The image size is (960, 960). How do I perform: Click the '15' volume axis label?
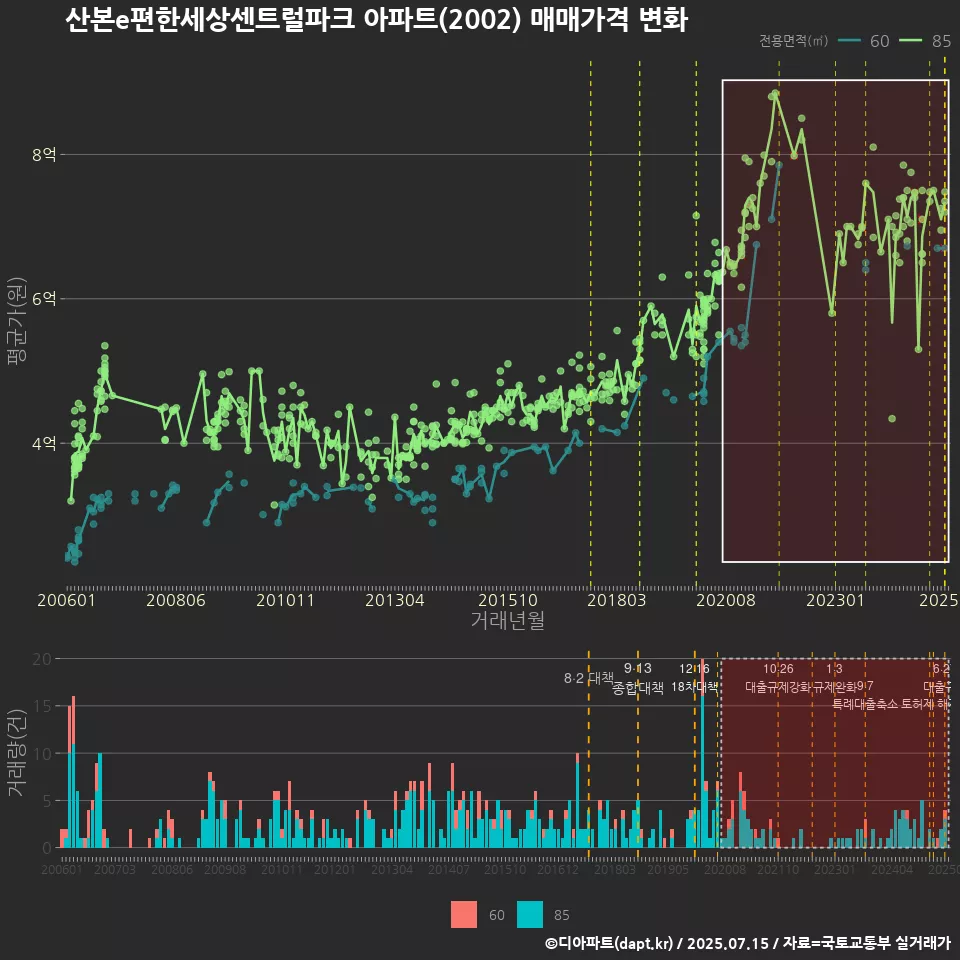point(42,706)
